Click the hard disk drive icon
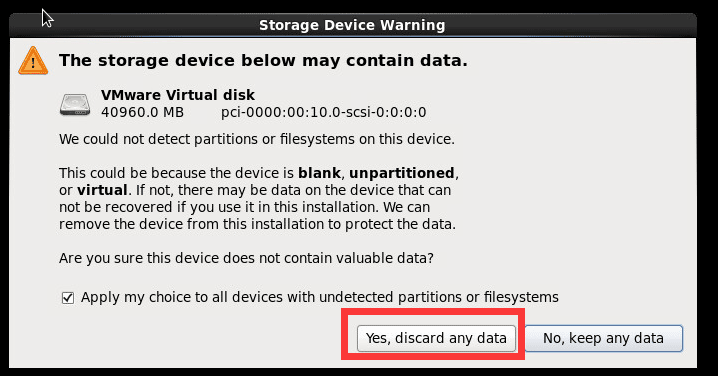Image resolution: width=718 pixels, height=376 pixels. coord(75,105)
